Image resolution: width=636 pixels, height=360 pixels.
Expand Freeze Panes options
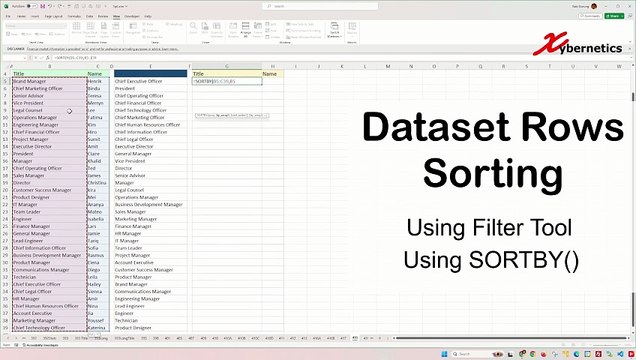click(x=258, y=29)
